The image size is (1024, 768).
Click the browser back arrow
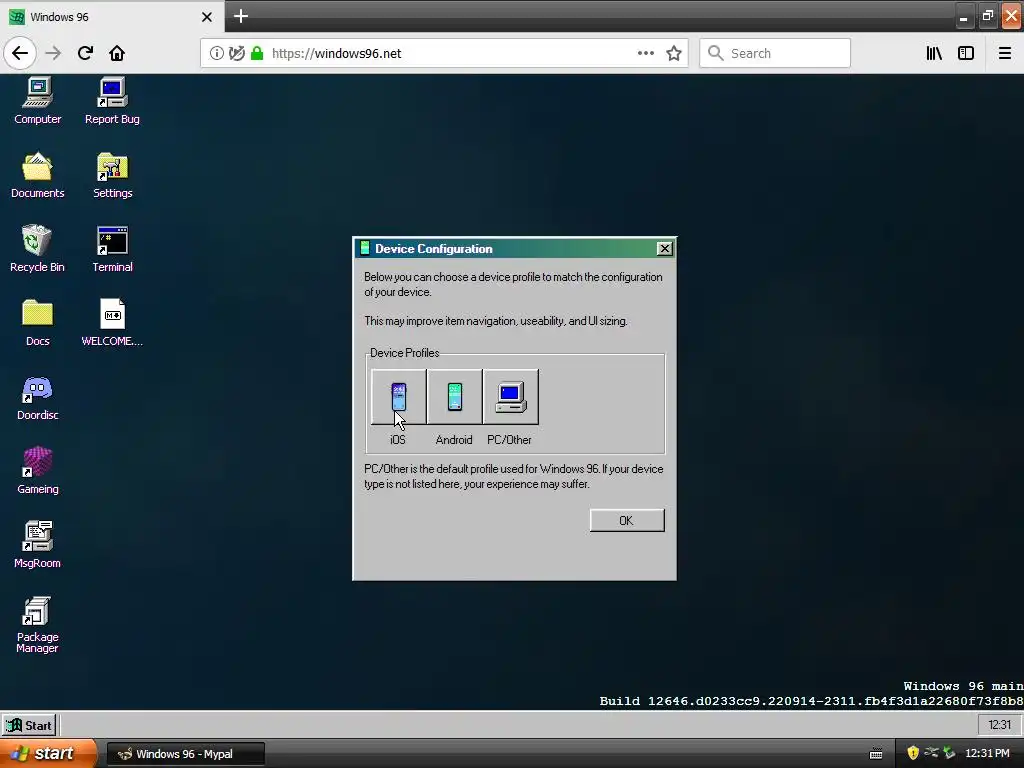pos(20,53)
